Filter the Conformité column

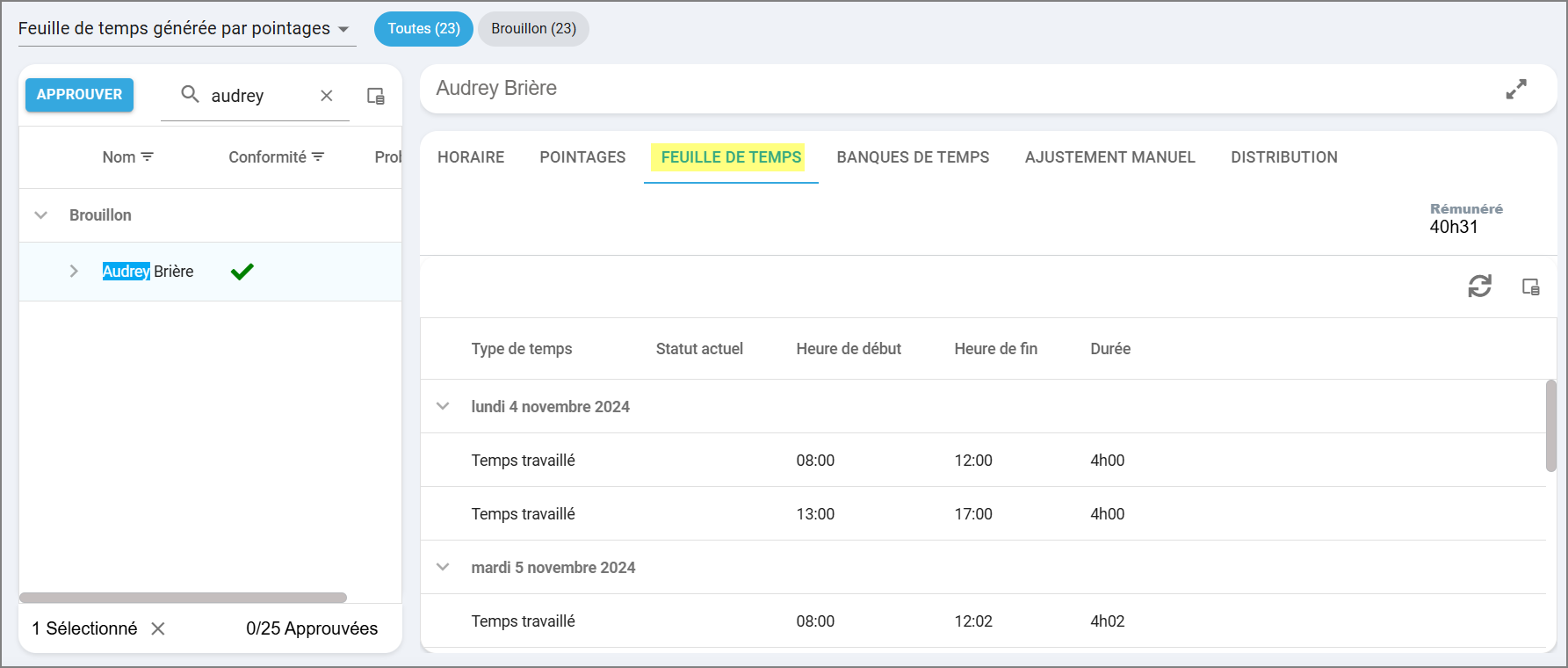(318, 156)
